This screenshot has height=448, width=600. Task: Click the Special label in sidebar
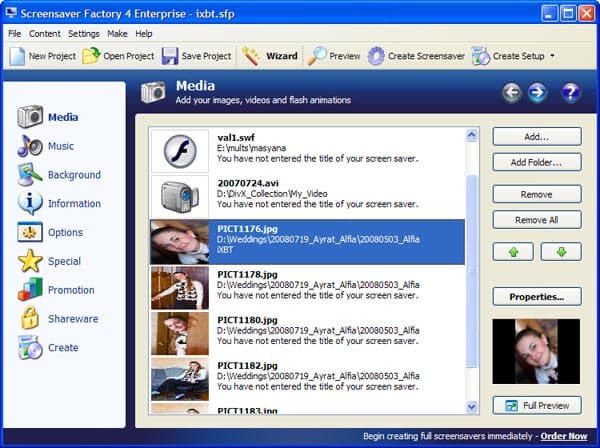pyautogui.click(x=64, y=261)
